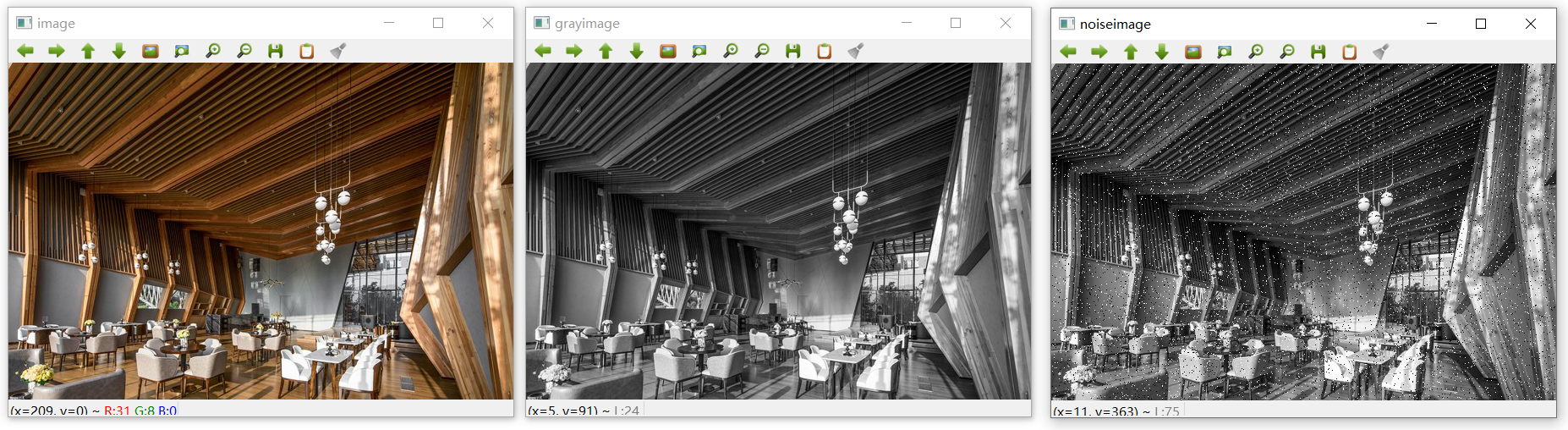Image resolution: width=1568 pixels, height=430 pixels.
Task: Pan left in the grayimage window
Action: coord(543,51)
